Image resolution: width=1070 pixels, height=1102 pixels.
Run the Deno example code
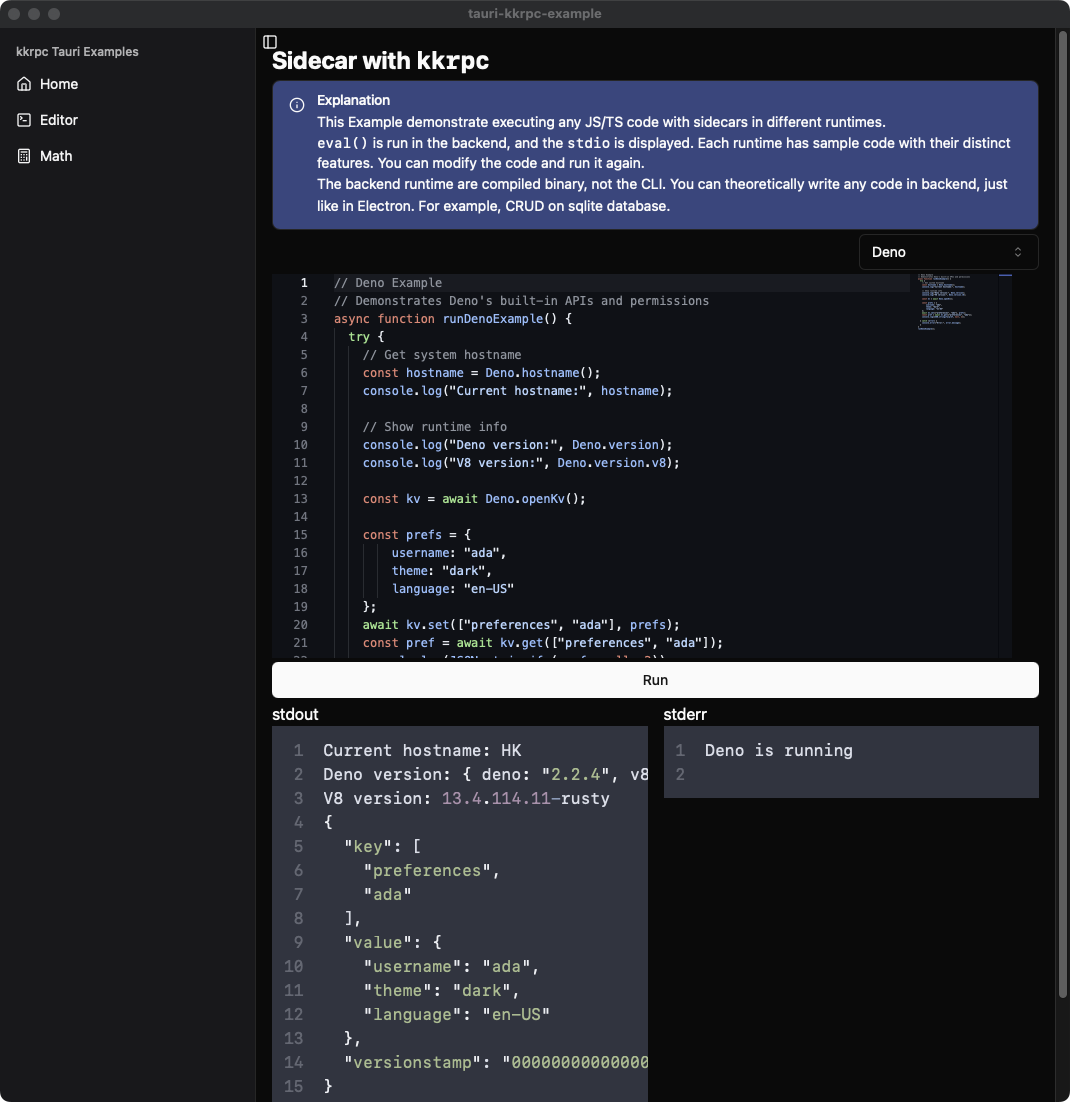tap(655, 680)
